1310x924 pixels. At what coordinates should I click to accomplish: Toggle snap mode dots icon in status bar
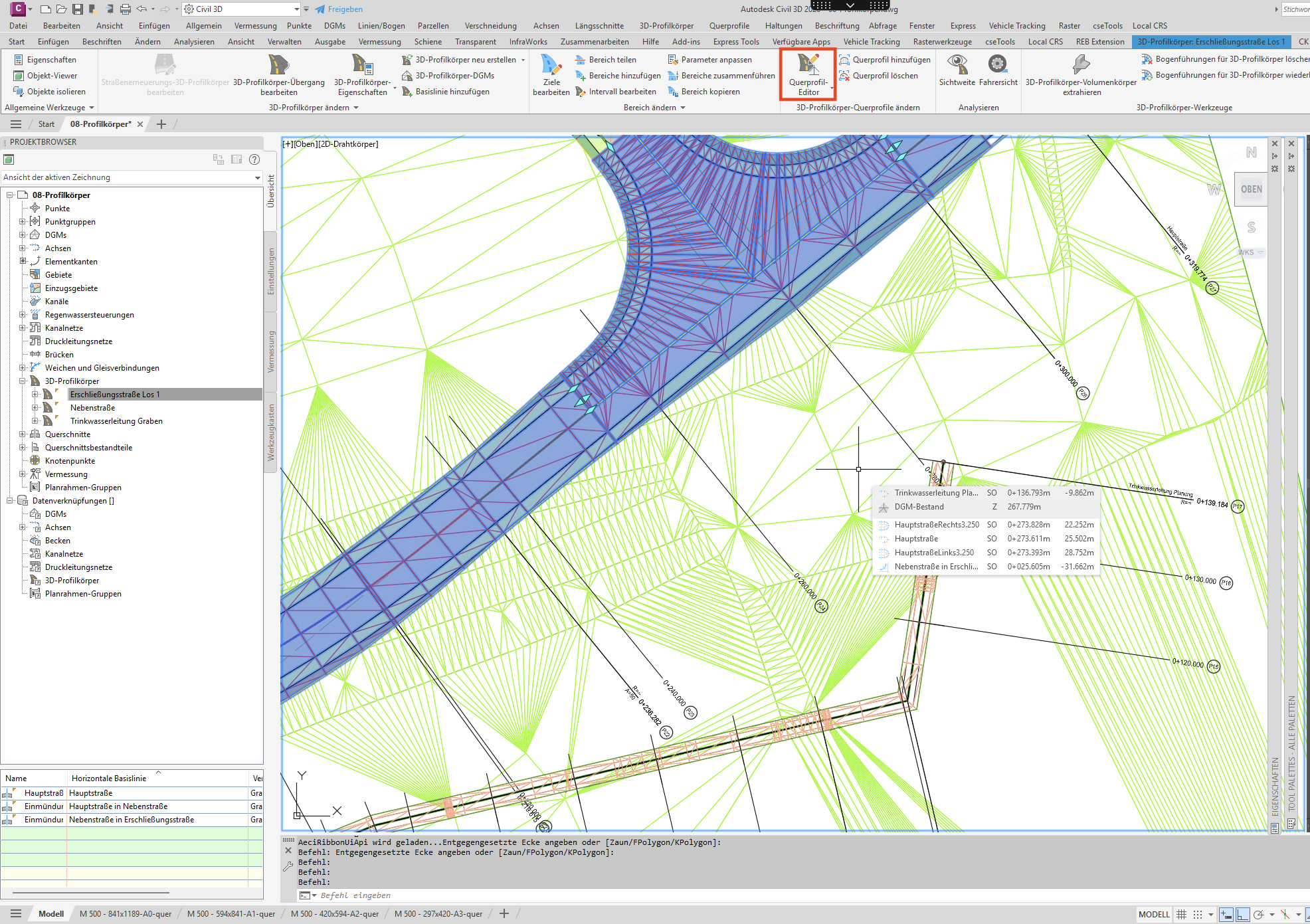pyautogui.click(x=1198, y=915)
